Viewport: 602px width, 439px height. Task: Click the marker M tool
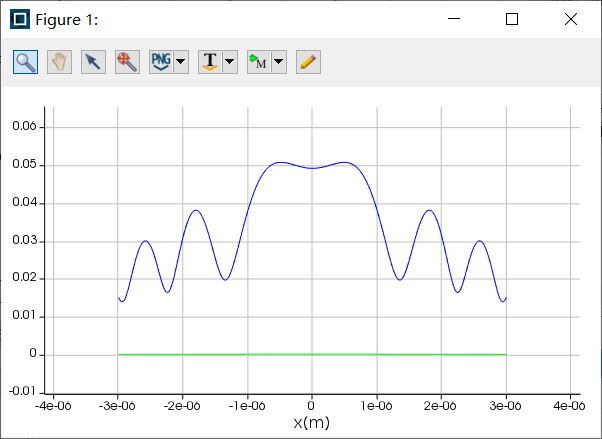(259, 62)
